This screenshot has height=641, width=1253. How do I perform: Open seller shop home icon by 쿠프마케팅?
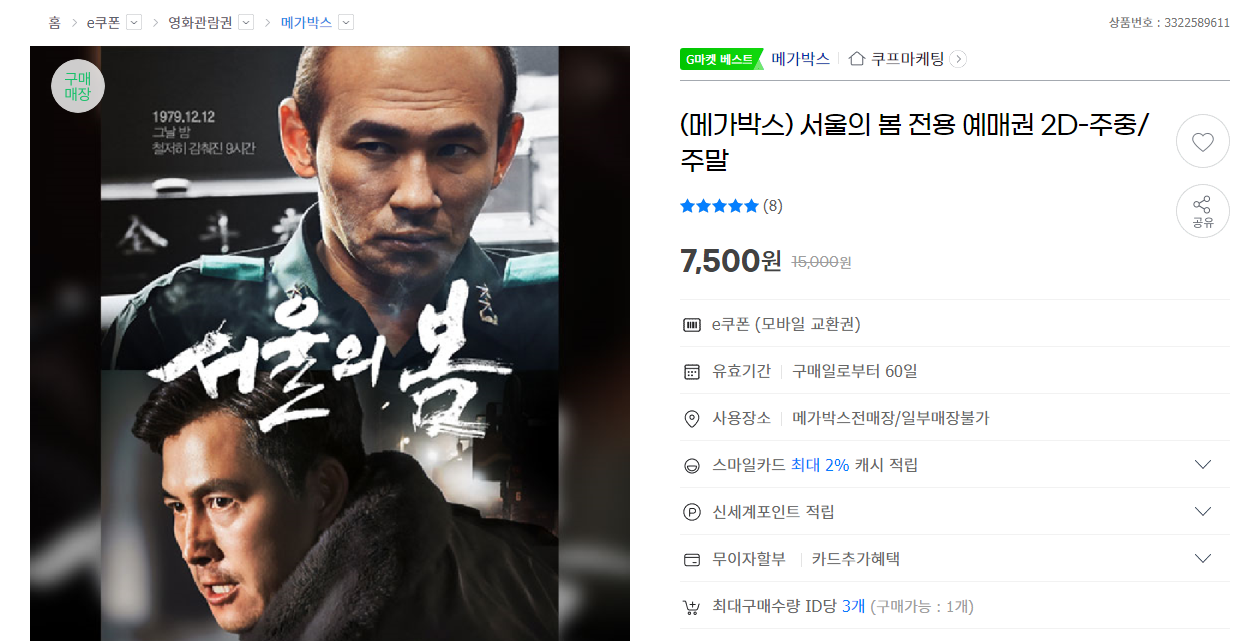coord(856,59)
